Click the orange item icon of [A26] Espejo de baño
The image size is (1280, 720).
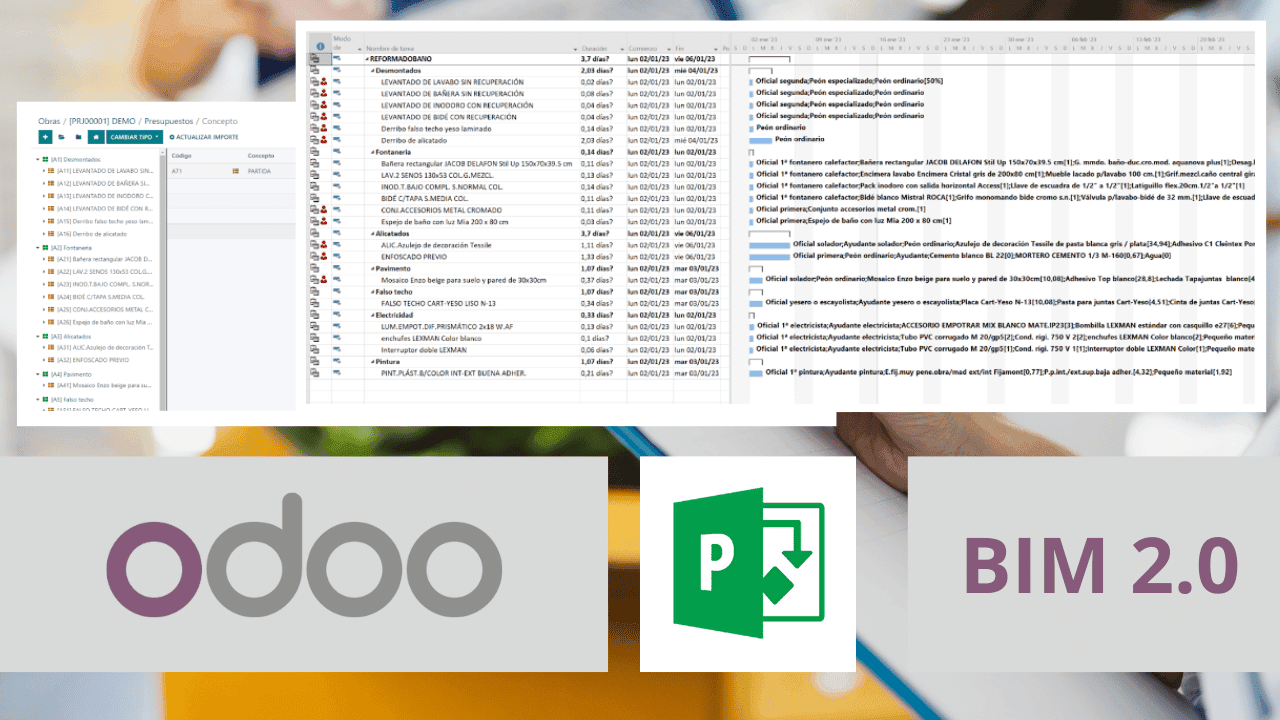coord(51,322)
